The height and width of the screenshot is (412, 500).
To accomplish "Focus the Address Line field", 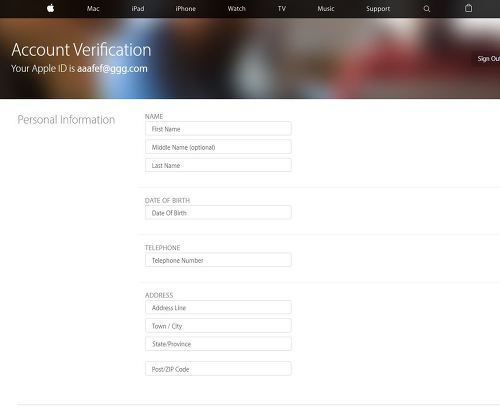I will tap(218, 307).
